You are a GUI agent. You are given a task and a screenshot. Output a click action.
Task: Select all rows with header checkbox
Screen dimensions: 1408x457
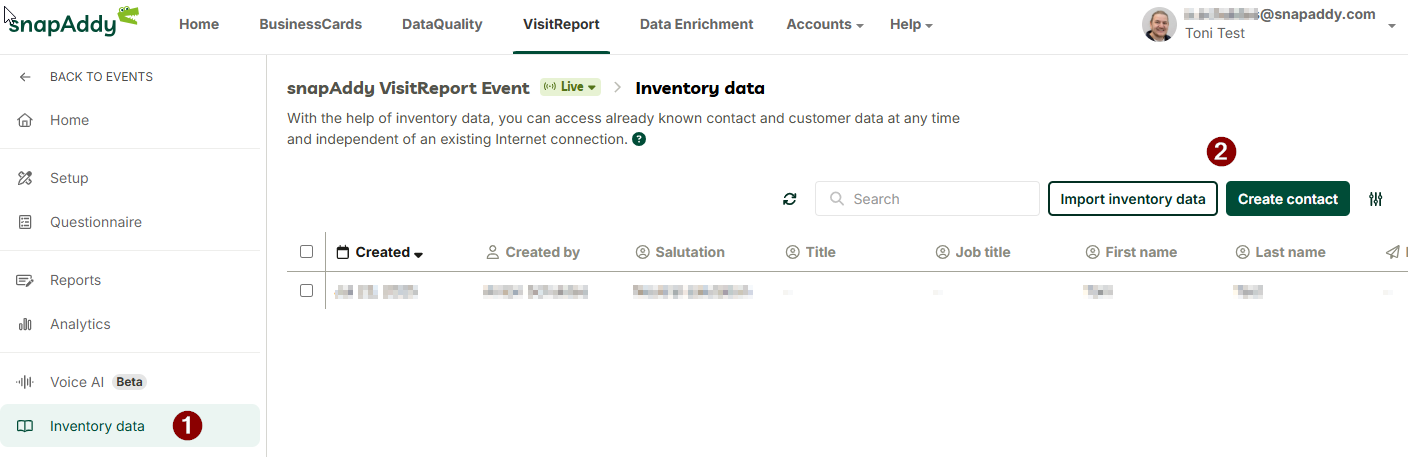coord(307,252)
